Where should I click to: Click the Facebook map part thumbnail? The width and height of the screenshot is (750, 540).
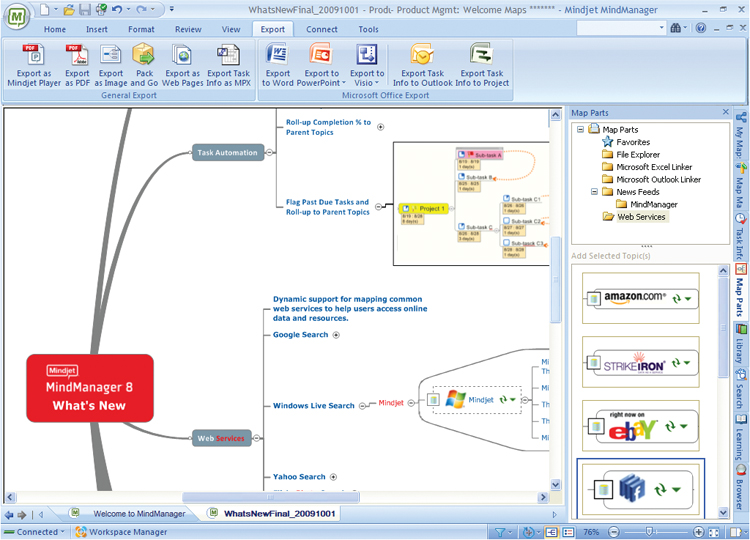coord(640,490)
